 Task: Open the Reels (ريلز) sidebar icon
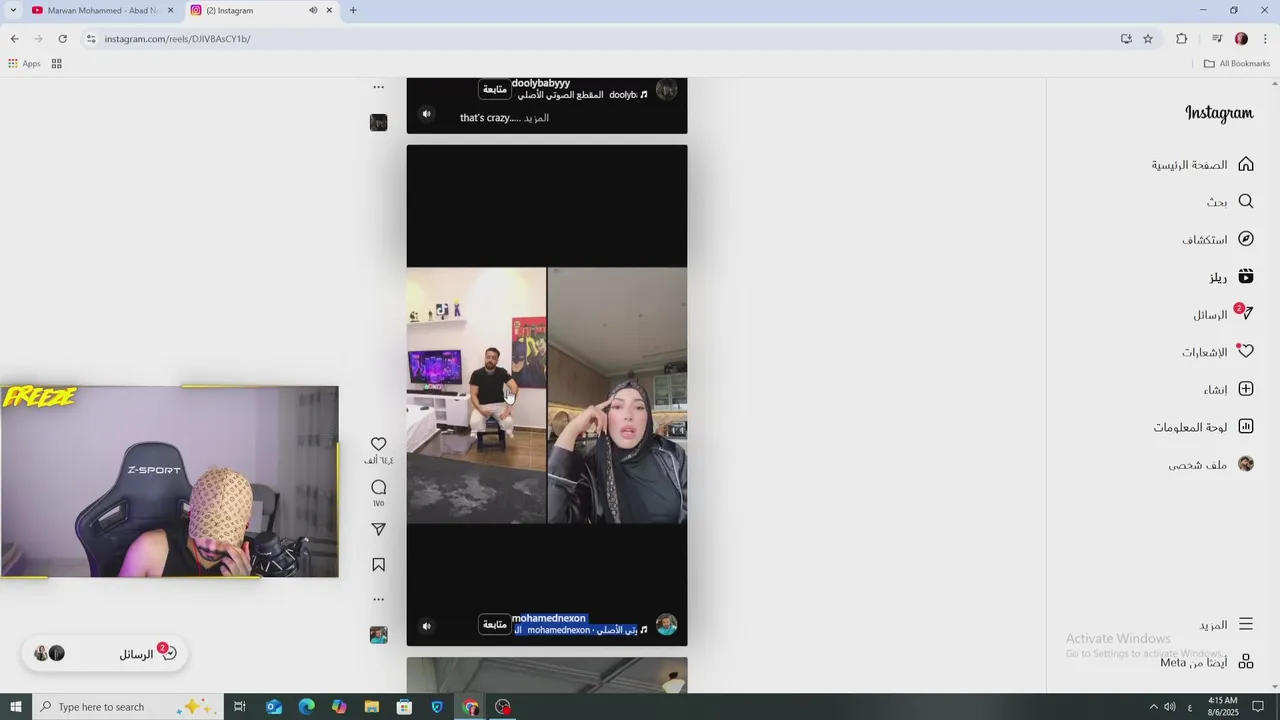[x=1246, y=276]
